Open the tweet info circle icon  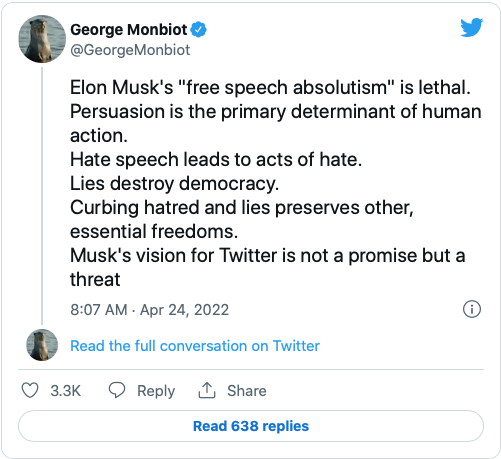point(472,309)
